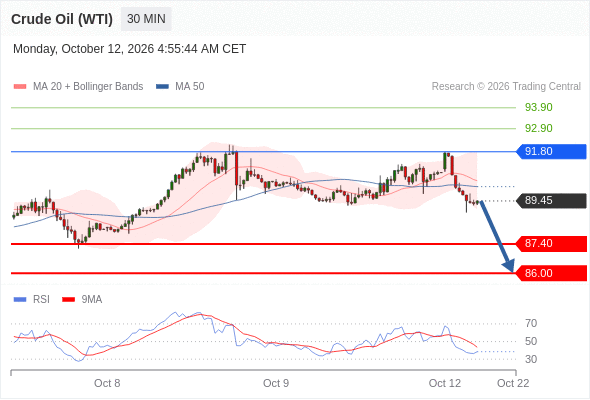Select the MA 50 legend label
The width and height of the screenshot is (590, 400).
point(190,87)
